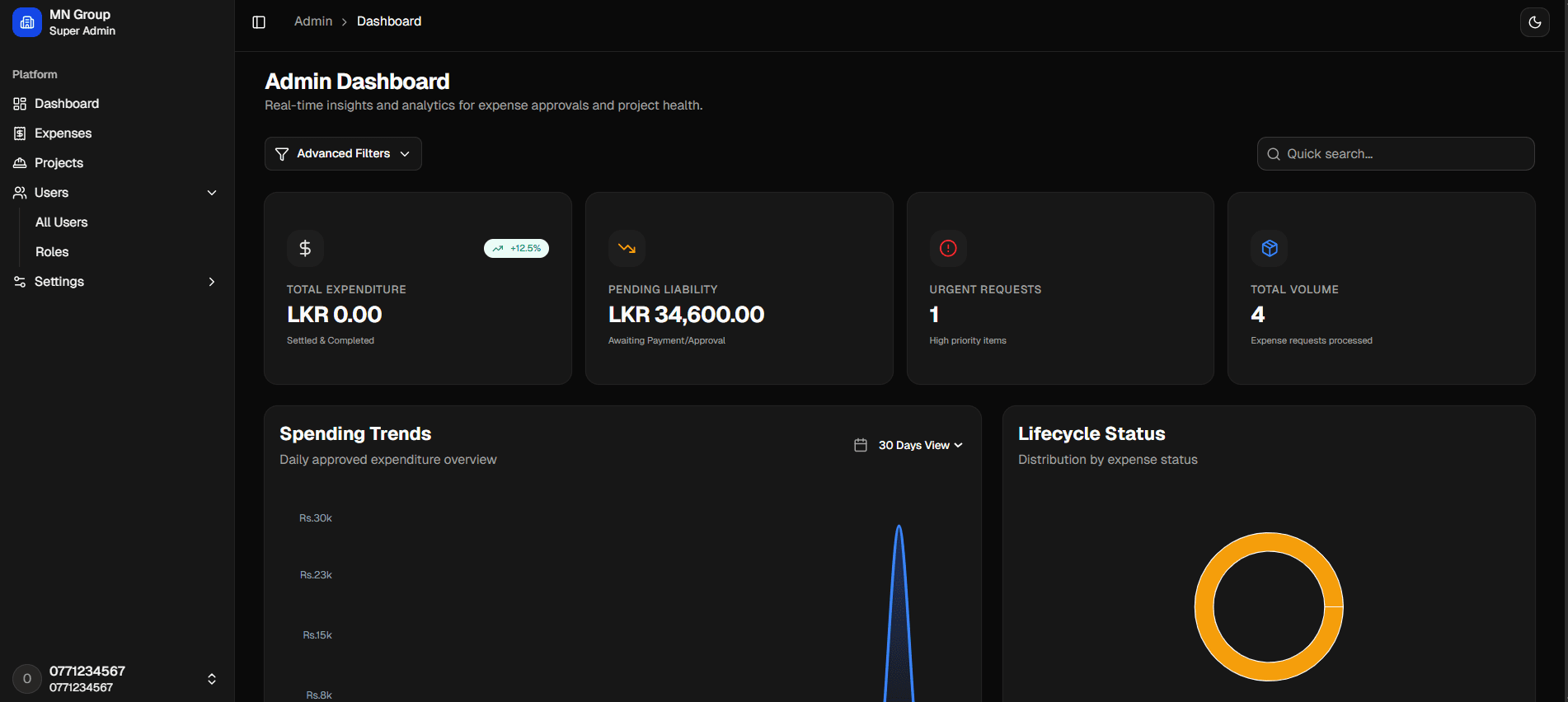Image resolution: width=1568 pixels, height=702 pixels.
Task: Click the Rs.30k axis label
Action: [x=316, y=518]
